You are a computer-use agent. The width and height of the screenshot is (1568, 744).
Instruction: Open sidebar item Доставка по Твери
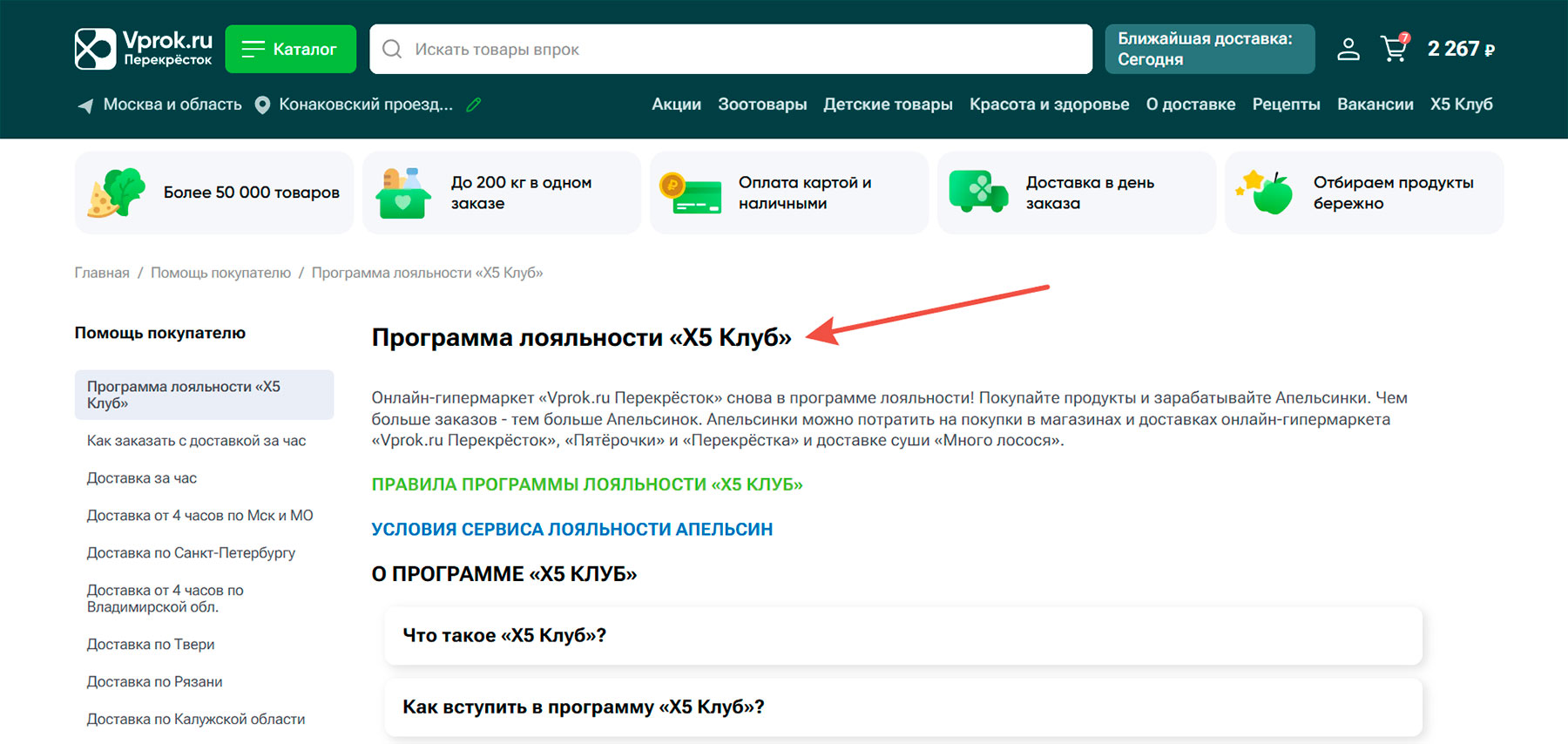click(x=151, y=645)
